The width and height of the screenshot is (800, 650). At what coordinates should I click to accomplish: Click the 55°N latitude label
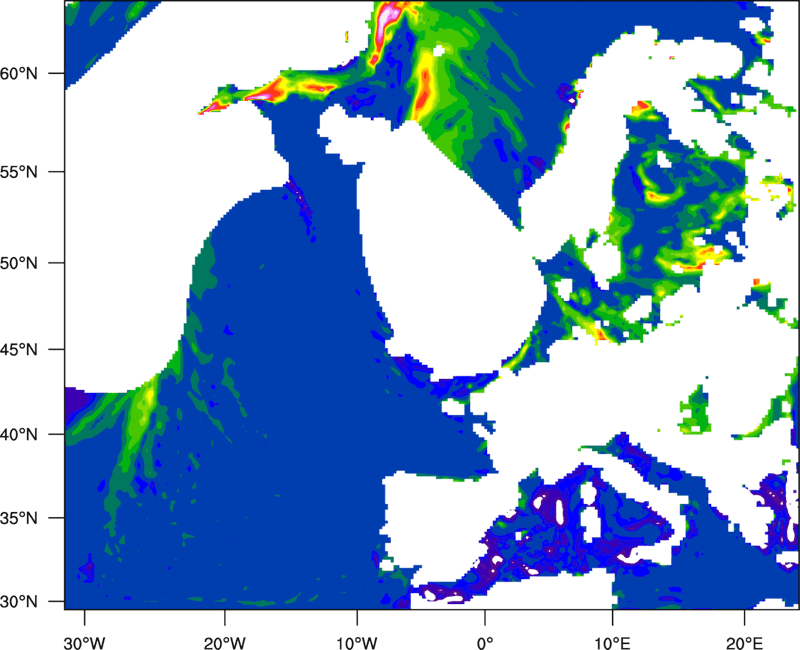pos(19,172)
